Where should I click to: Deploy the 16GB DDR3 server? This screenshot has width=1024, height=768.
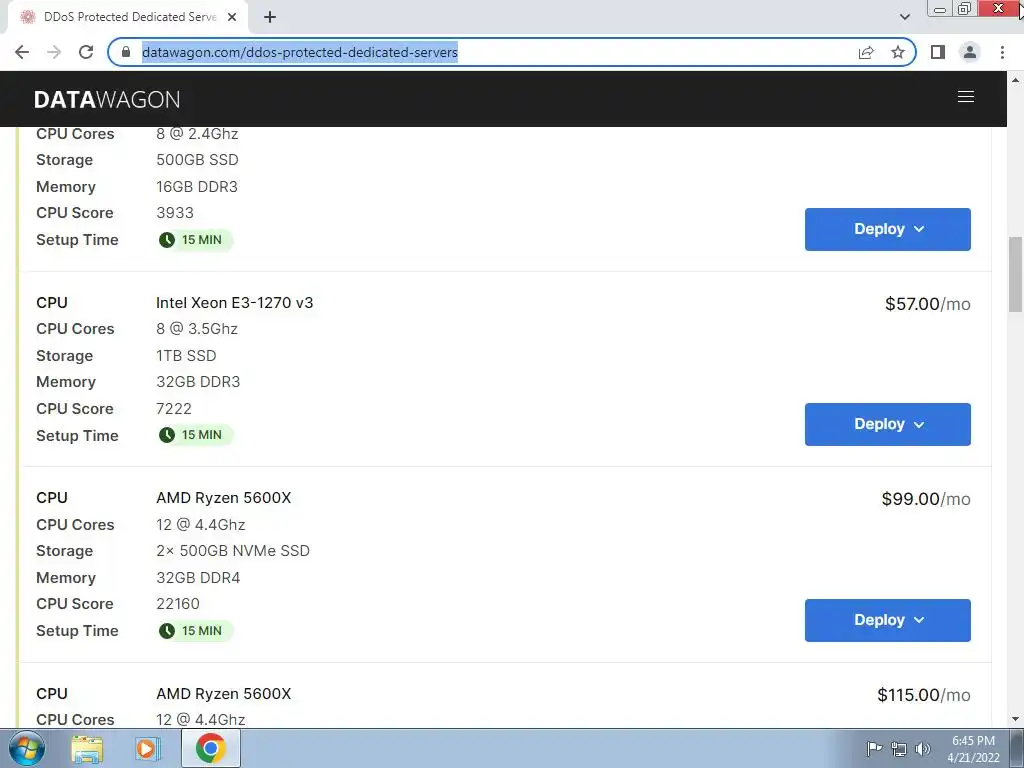pyautogui.click(x=888, y=229)
